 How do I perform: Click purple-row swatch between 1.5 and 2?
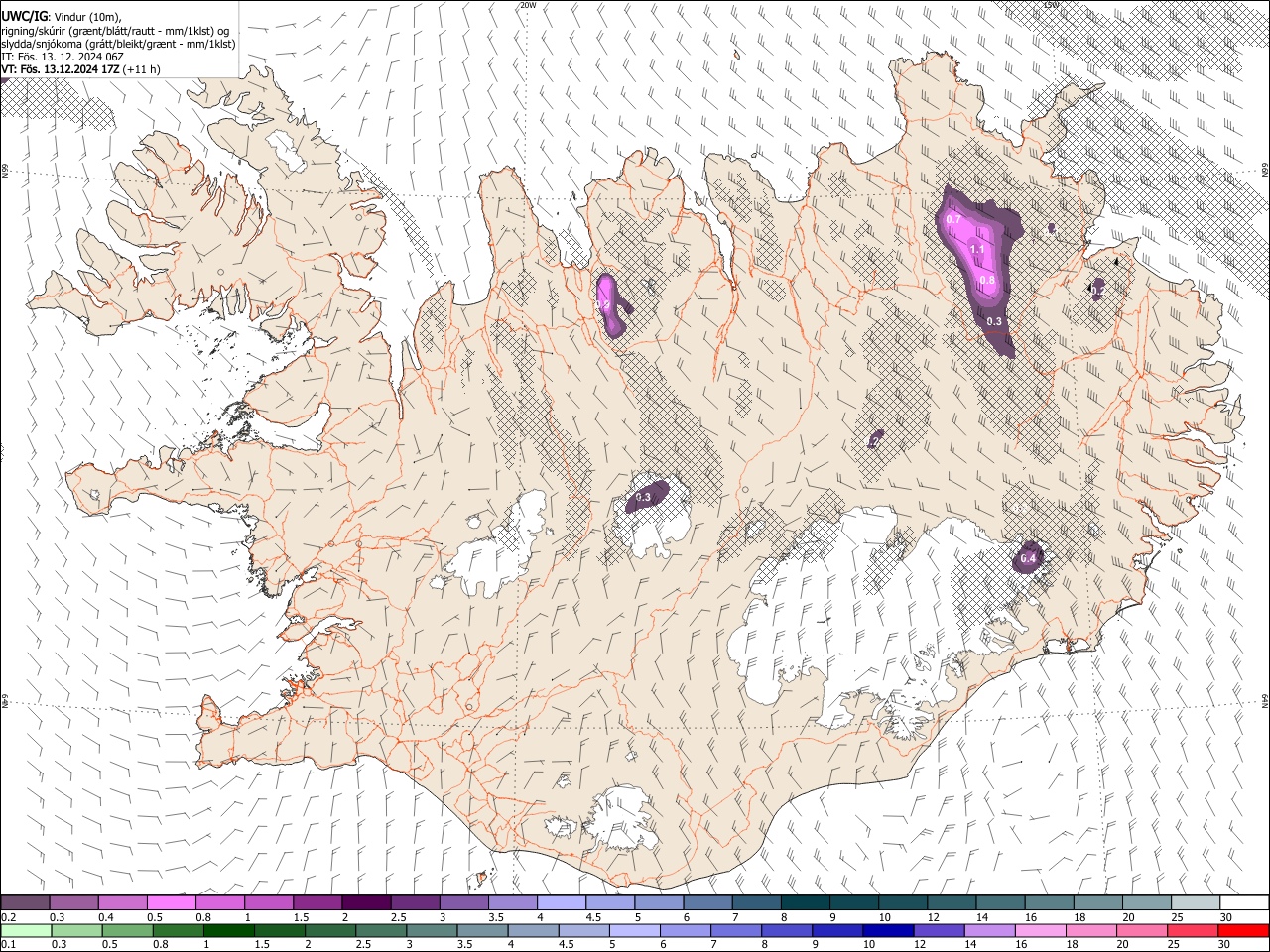click(317, 902)
